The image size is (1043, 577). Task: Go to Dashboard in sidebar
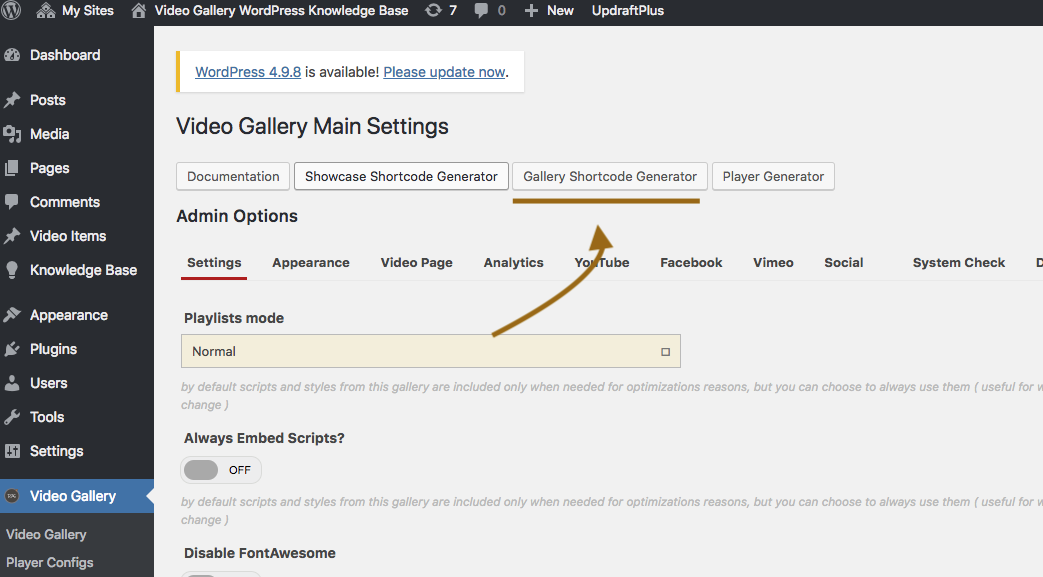(x=65, y=55)
